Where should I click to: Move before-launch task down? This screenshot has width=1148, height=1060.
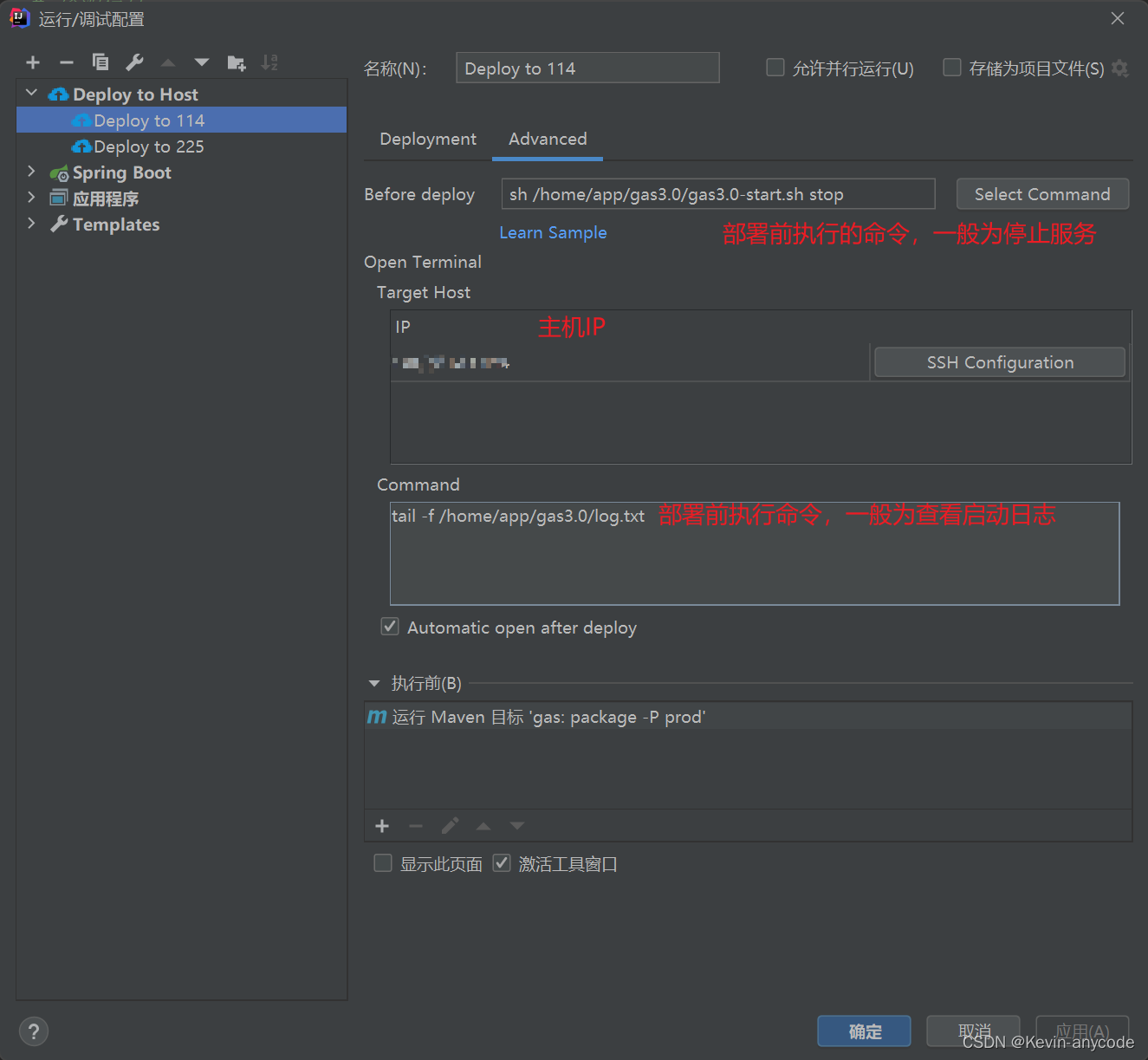pyautogui.click(x=517, y=826)
